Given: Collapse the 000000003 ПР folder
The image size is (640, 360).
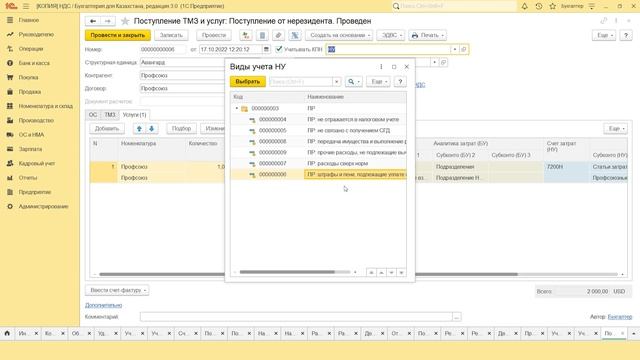Looking at the screenshot, I should [x=237, y=108].
